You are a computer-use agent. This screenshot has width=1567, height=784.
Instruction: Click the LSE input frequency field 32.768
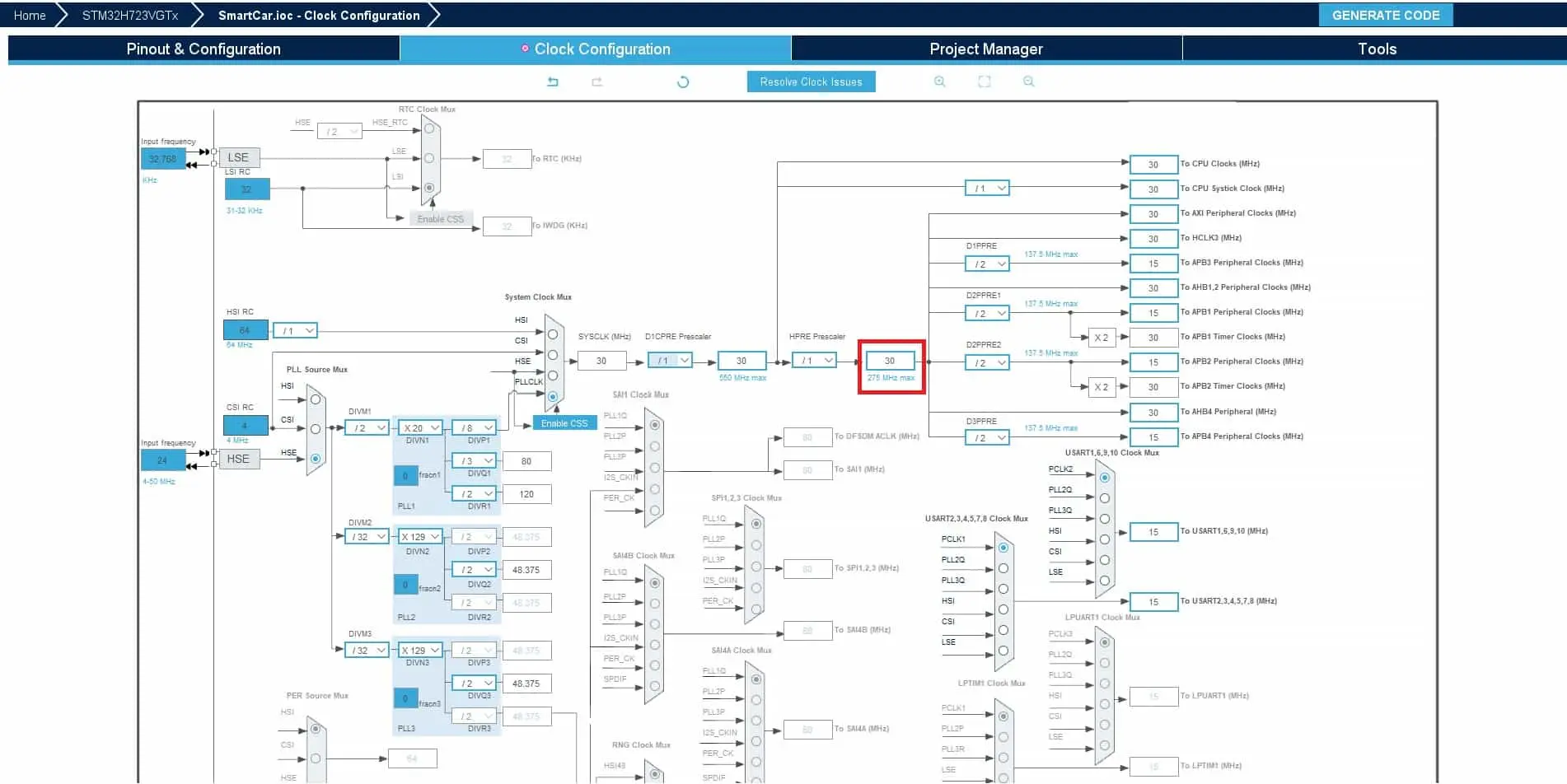163,159
